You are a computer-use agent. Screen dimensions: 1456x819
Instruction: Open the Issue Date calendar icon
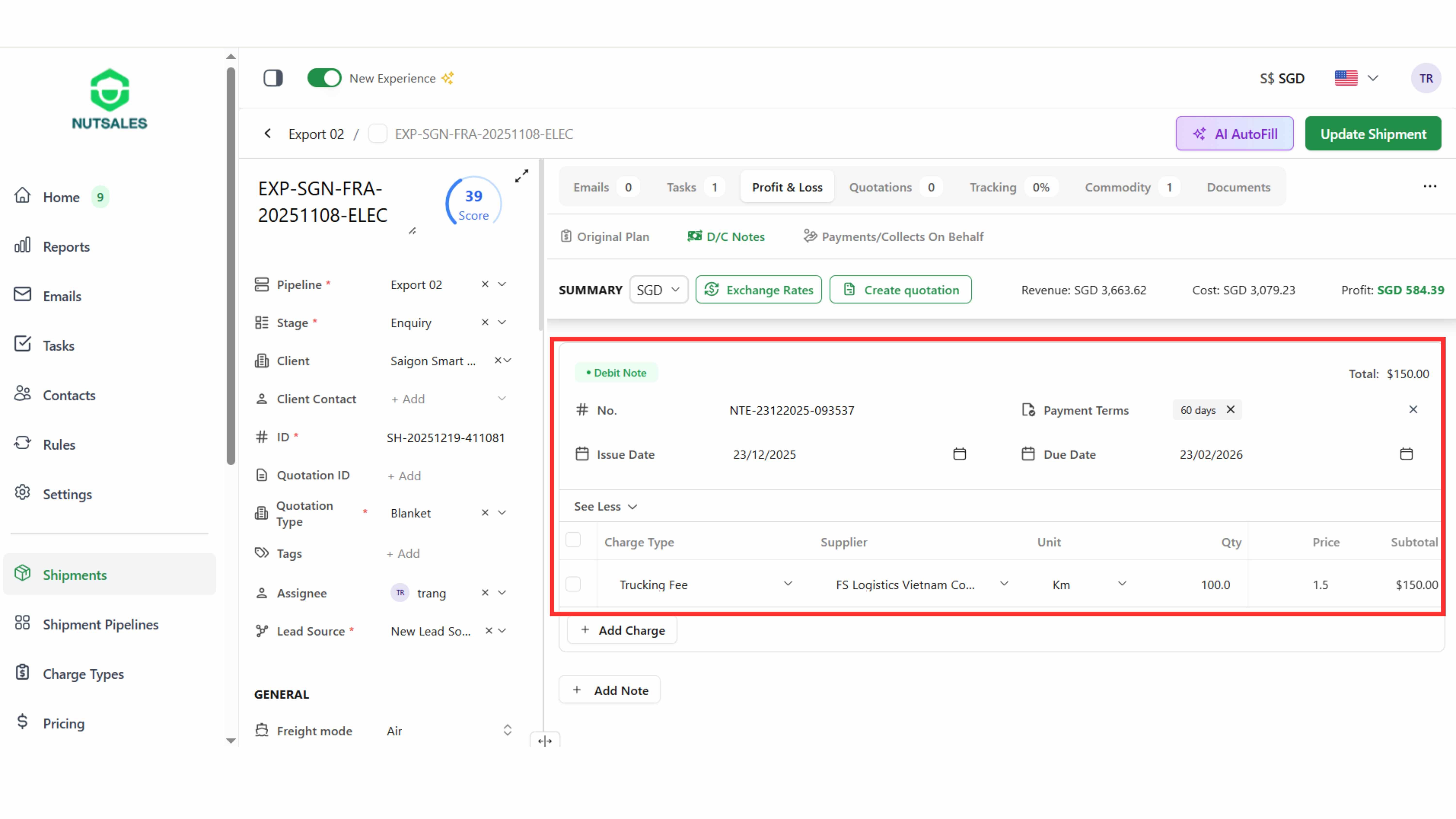(959, 454)
